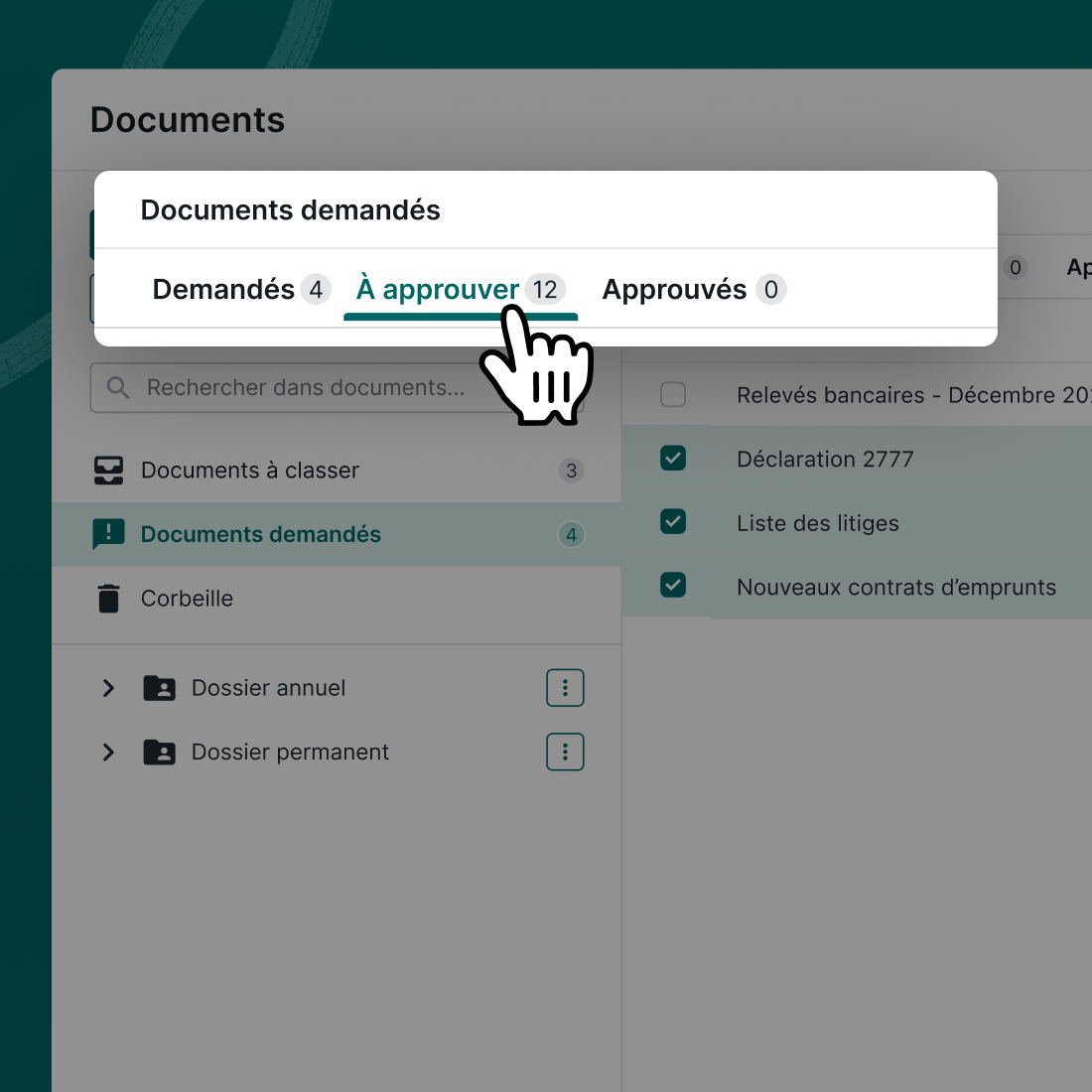Open Dossier permanent three-dot options menu
Screen dimensions: 1092x1092
(x=565, y=752)
